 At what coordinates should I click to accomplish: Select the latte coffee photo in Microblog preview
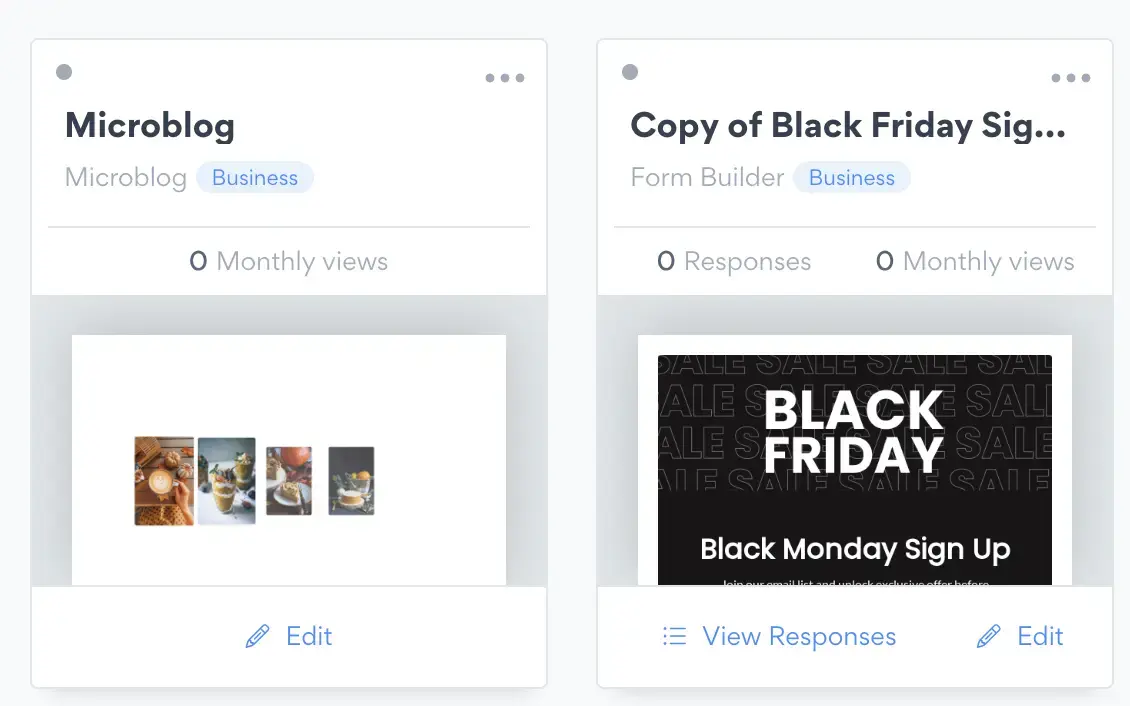point(164,480)
